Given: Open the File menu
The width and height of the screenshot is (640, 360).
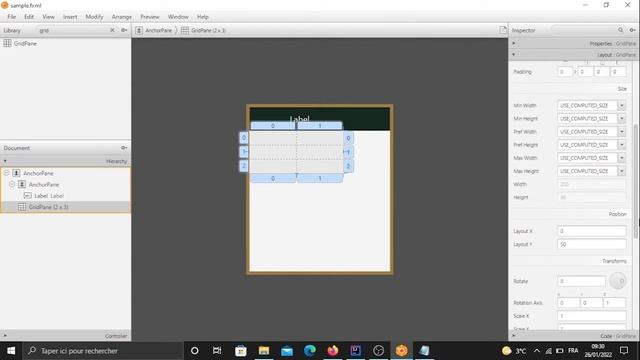Looking at the screenshot, I should pos(11,17).
